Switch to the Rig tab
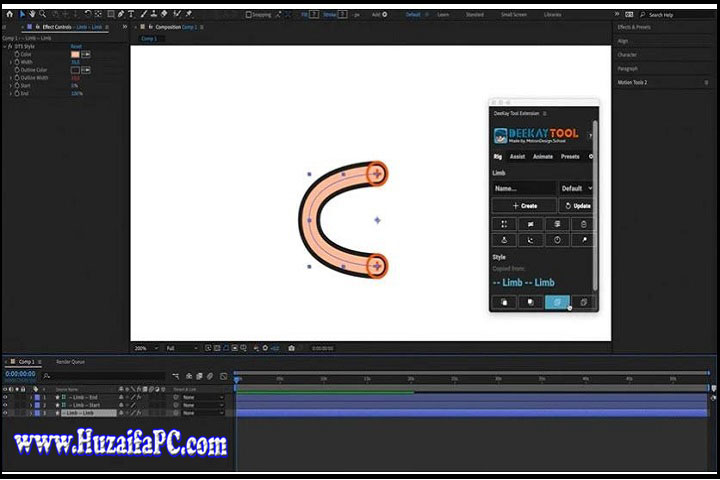Image resolution: width=720 pixels, height=480 pixels. tap(497, 157)
